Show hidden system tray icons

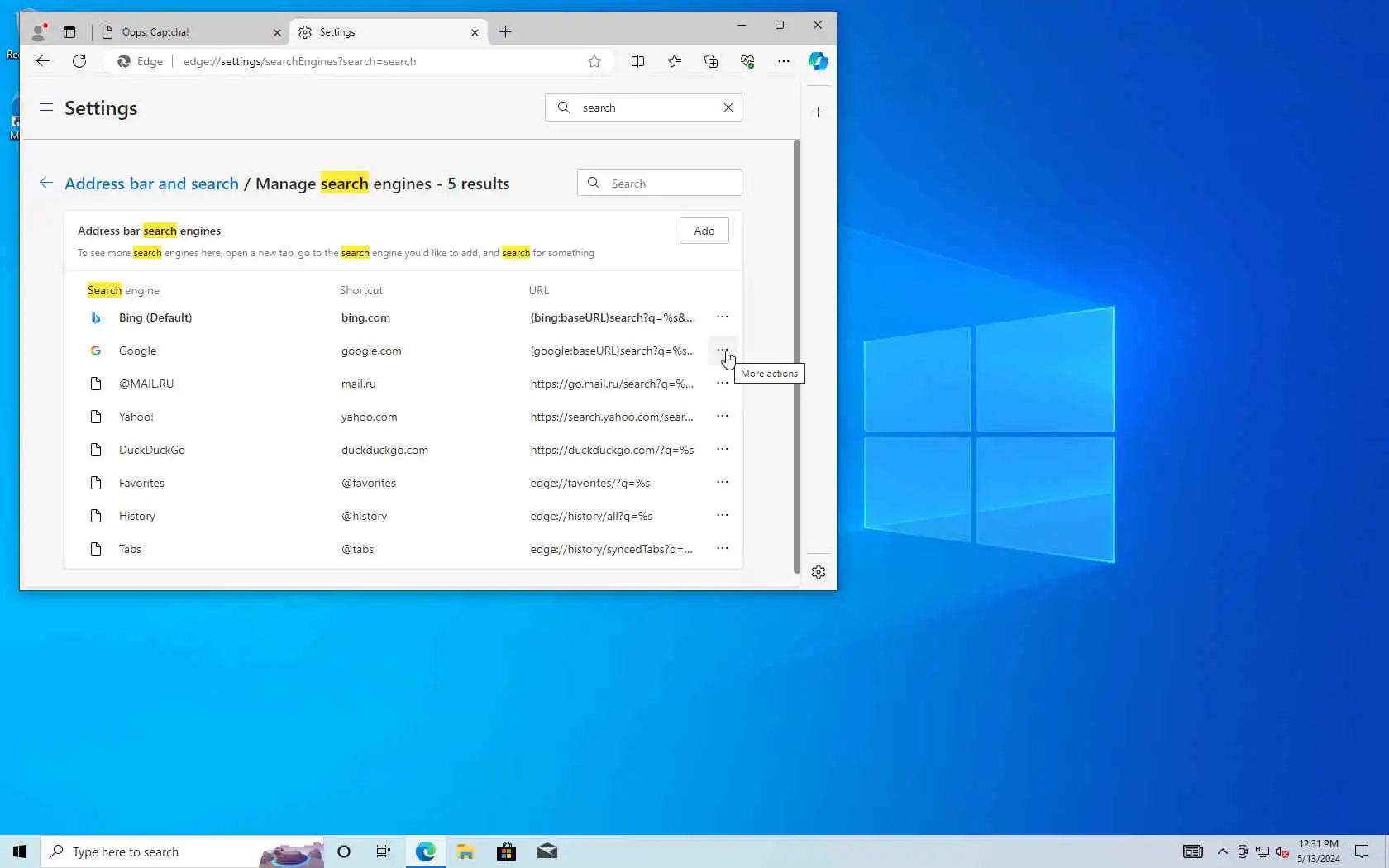click(1223, 851)
